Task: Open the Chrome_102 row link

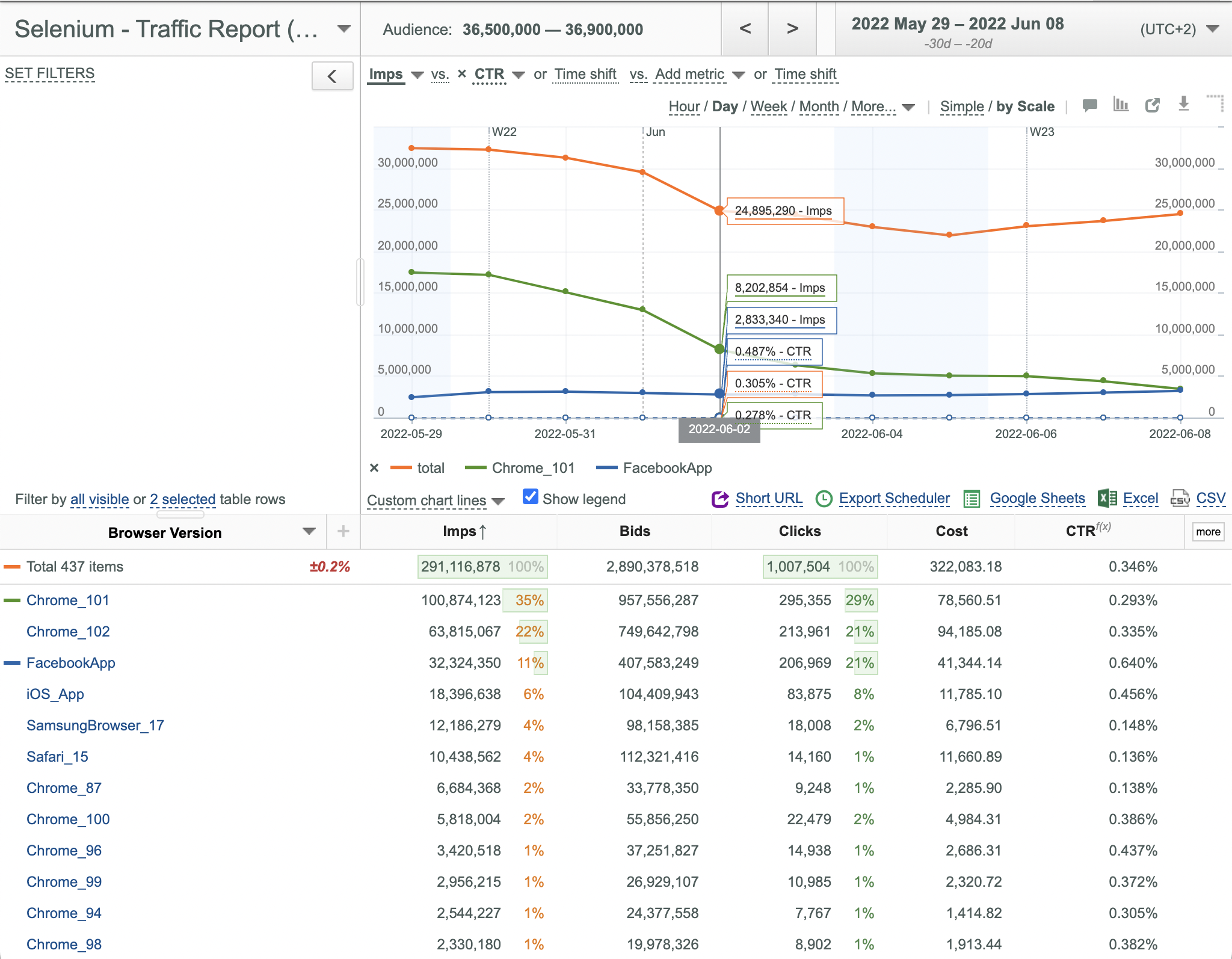Action: pos(68,632)
